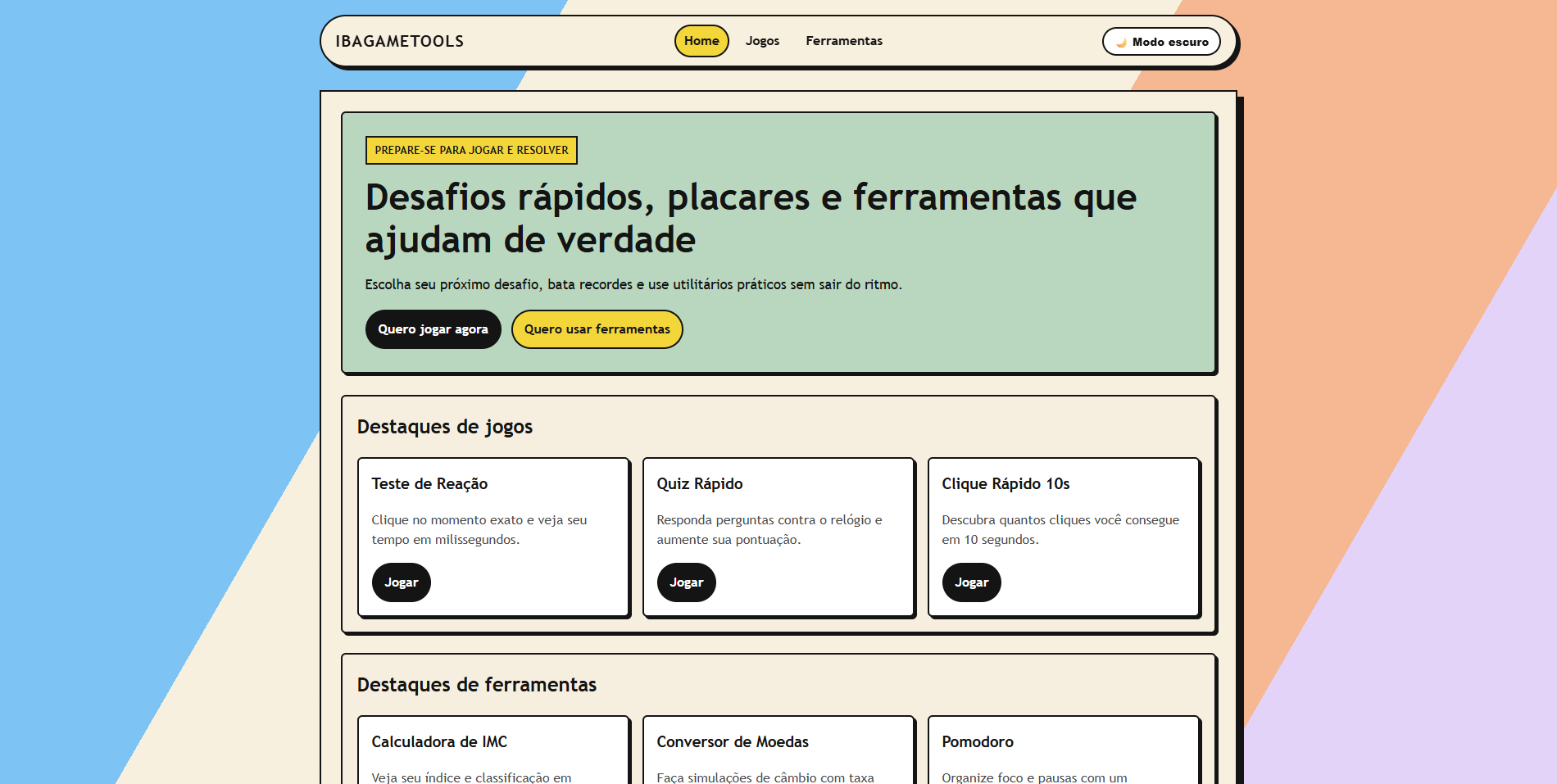Open the Calculadora de IMC tool card

439,741
